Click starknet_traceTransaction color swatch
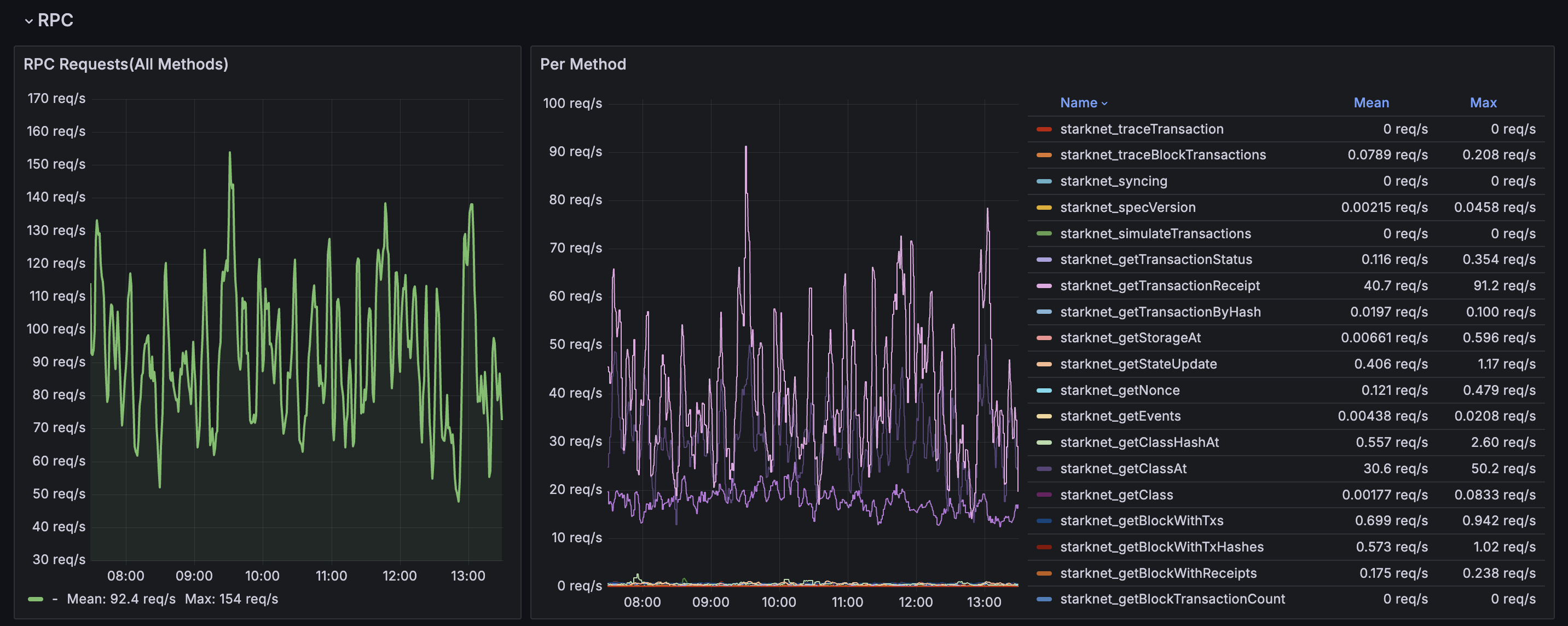The width and height of the screenshot is (1568, 626). tap(1044, 129)
